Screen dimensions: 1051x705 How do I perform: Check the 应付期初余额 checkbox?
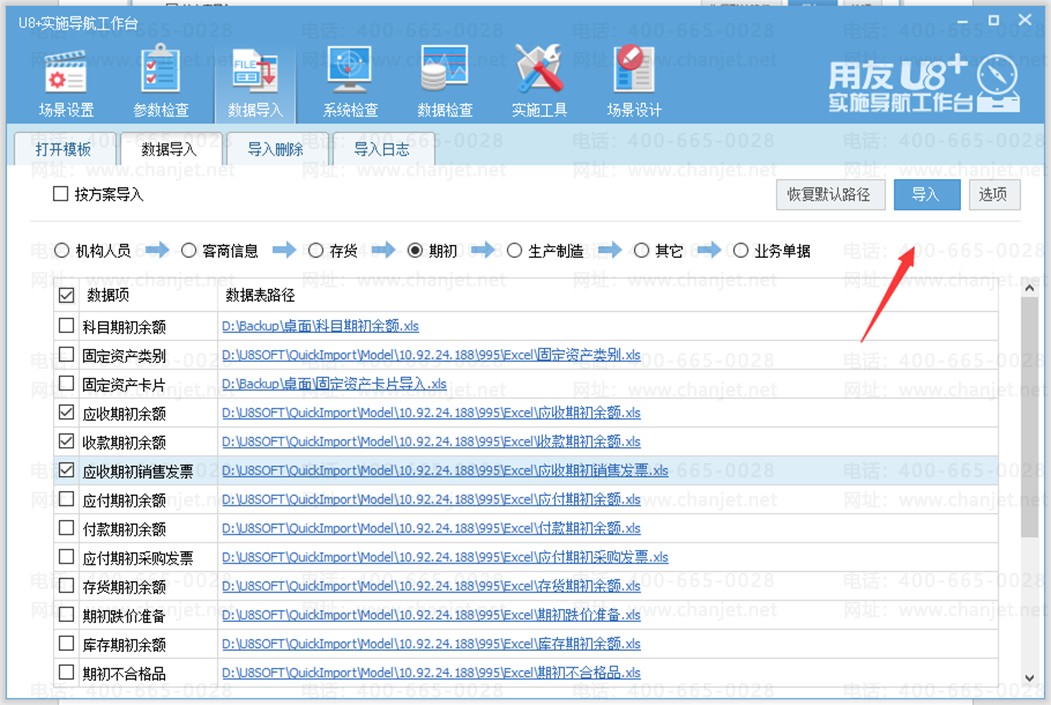coord(66,499)
